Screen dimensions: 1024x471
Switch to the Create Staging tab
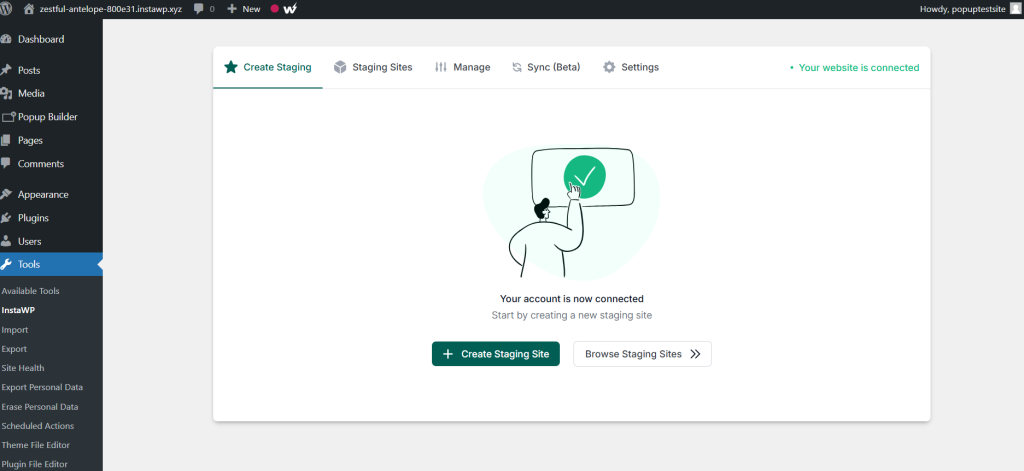(268, 67)
